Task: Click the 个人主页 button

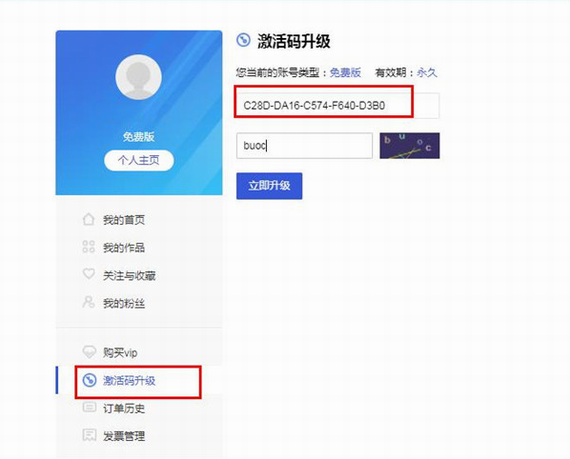Action: (139, 160)
